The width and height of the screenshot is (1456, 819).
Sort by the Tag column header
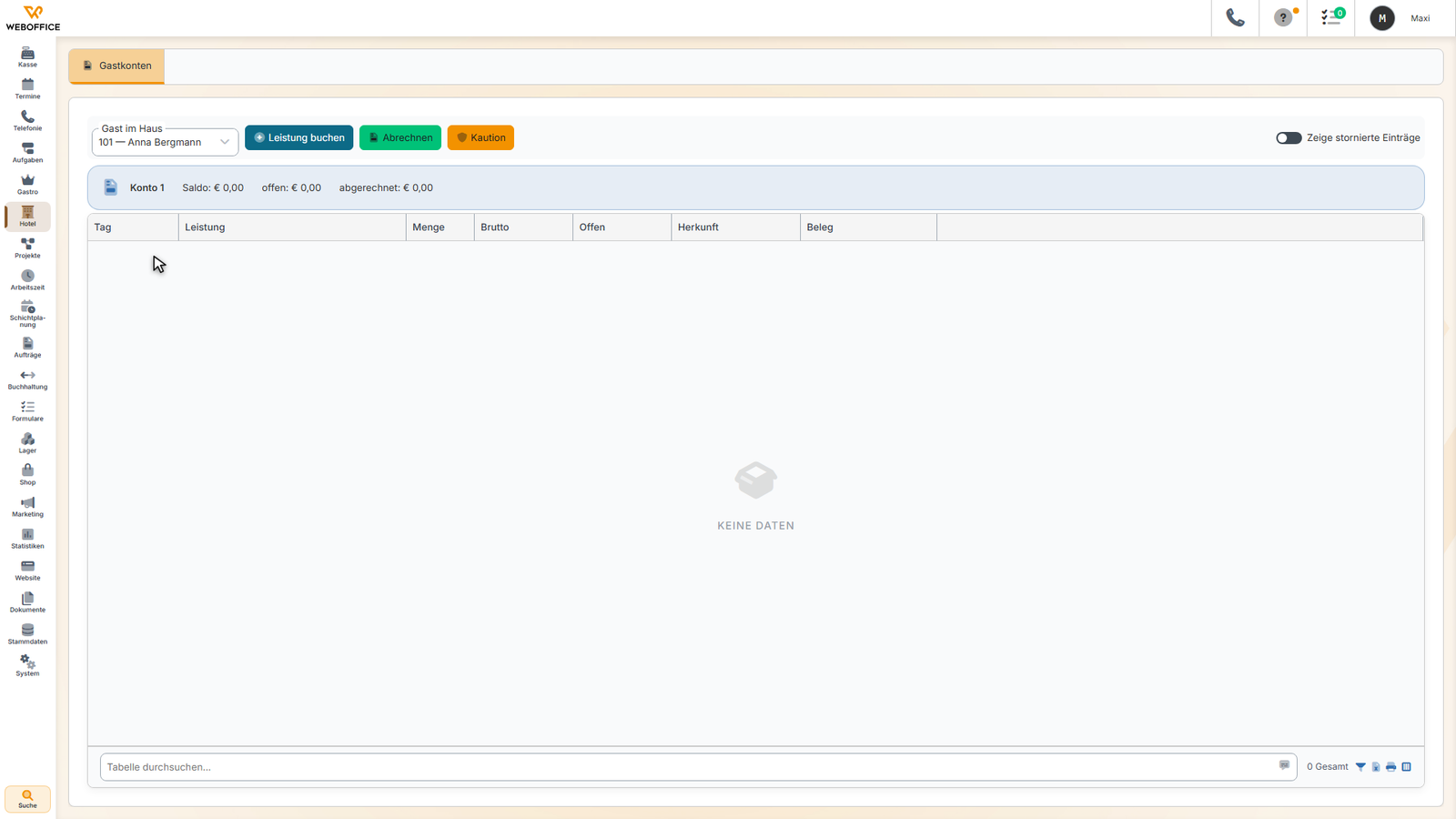click(x=133, y=227)
